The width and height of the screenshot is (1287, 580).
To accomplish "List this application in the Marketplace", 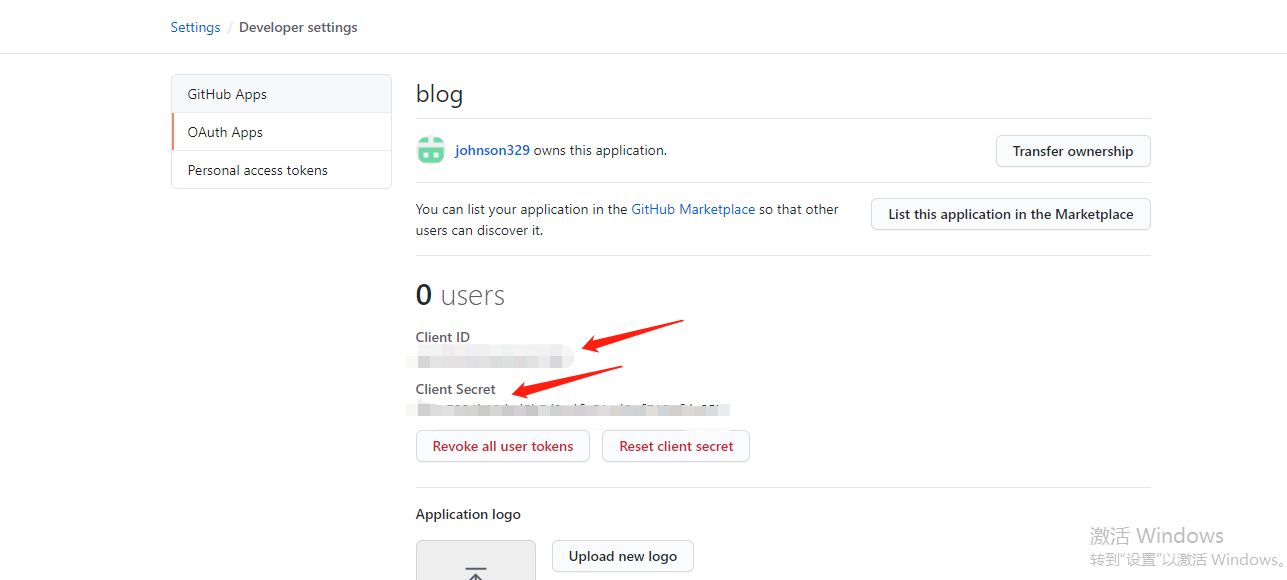I will (1010, 214).
